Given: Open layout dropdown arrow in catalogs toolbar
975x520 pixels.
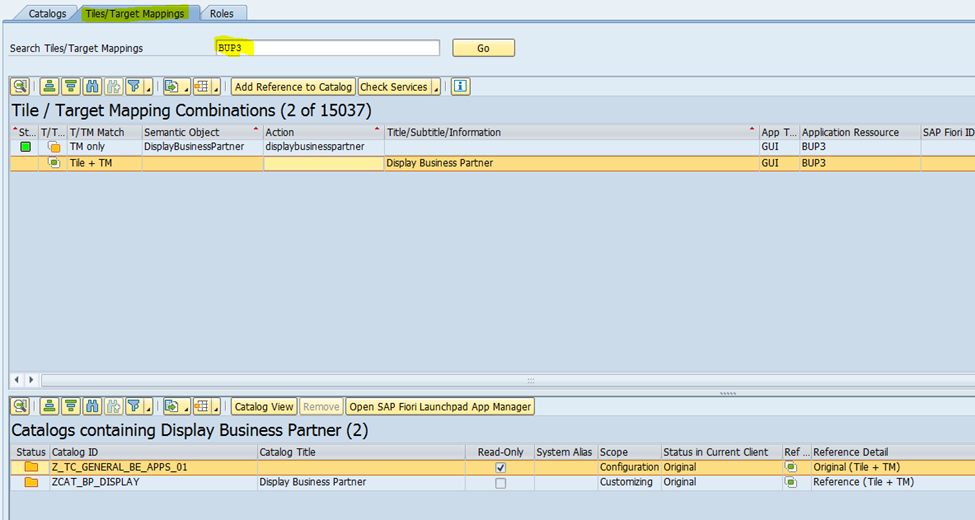Looking at the screenshot, I should (216, 406).
